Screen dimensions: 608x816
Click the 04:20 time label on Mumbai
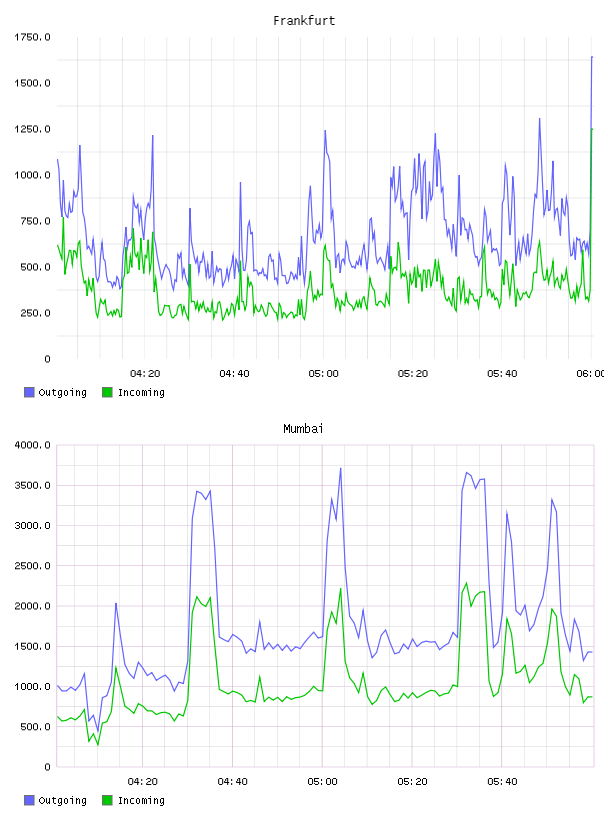pos(143,782)
